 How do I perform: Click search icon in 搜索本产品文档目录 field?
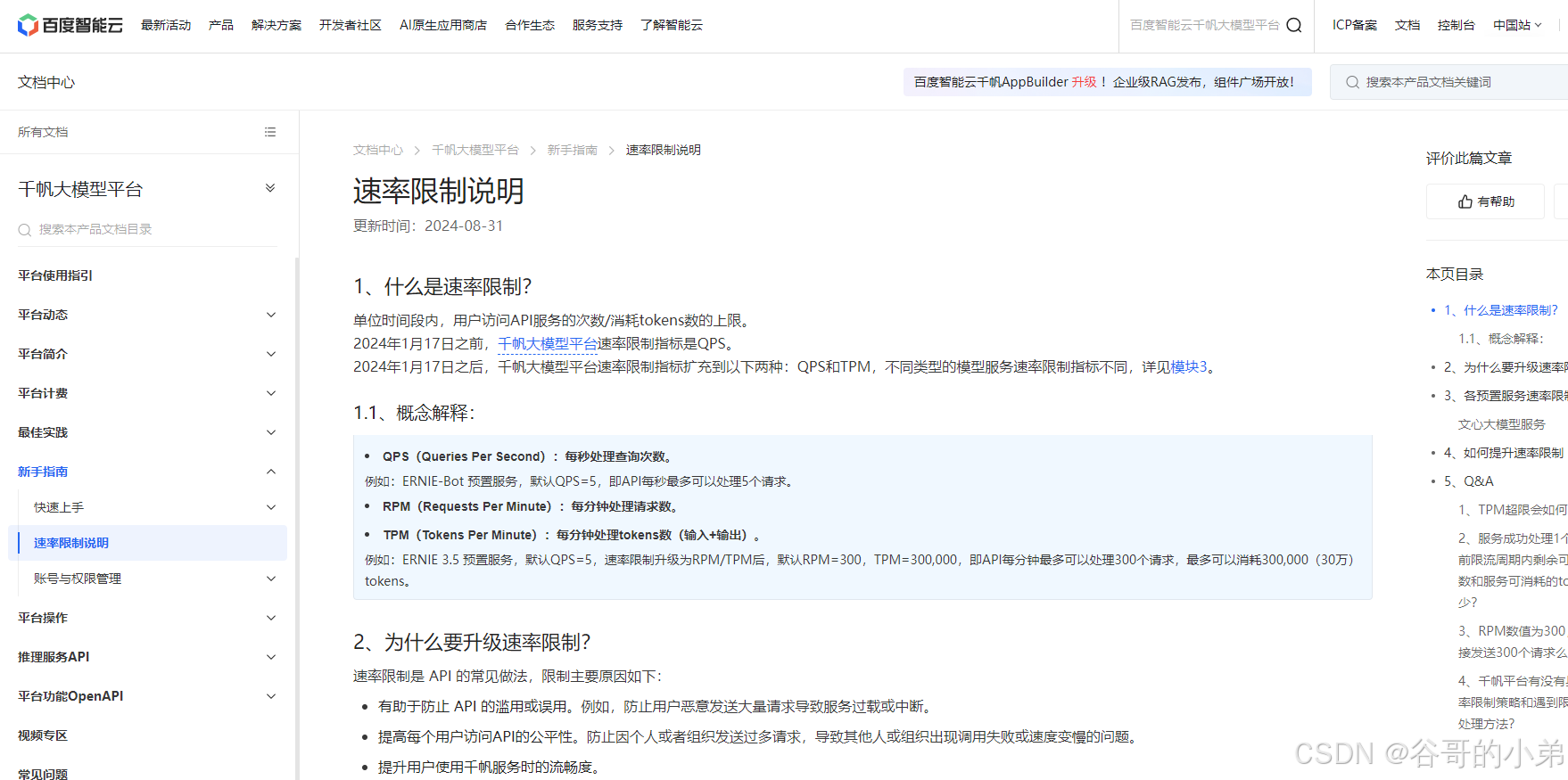25,230
